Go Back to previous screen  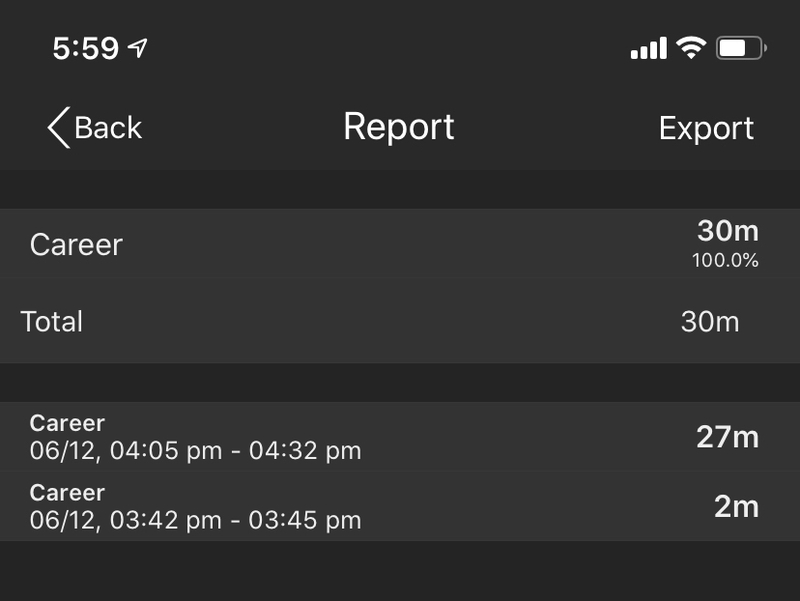click(x=95, y=128)
